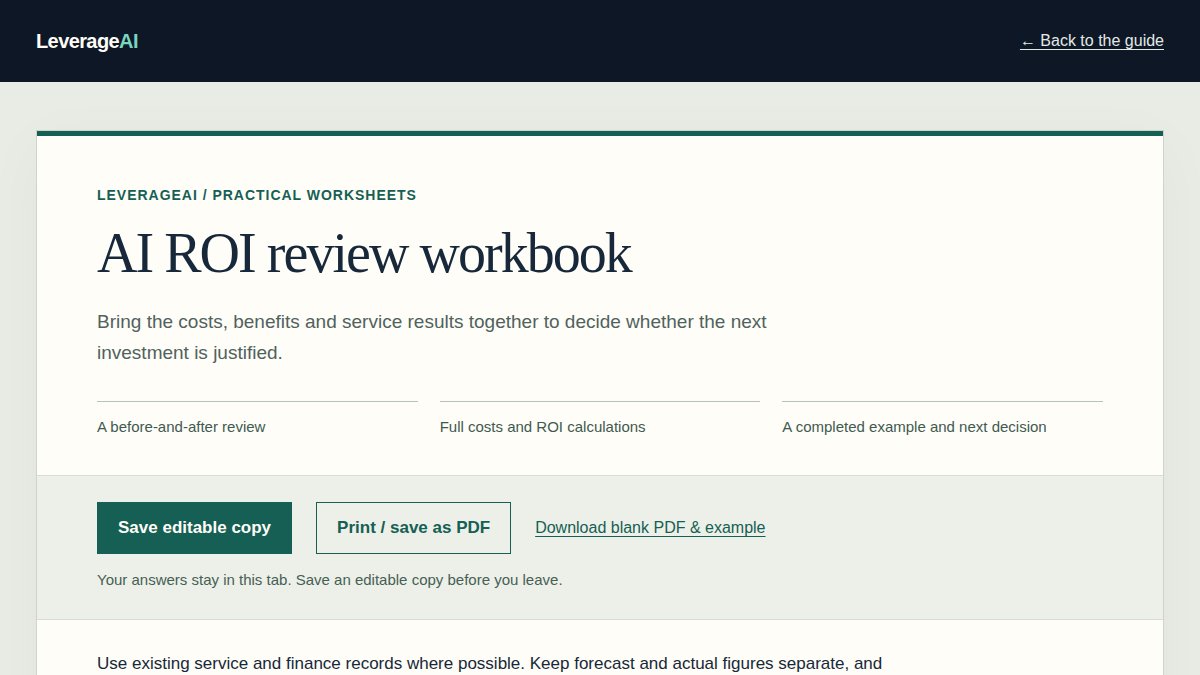Click 'LEVERAGEAI / PRACTICAL WORKSHEETS' breadcrumb text
1200x675 pixels.
(x=257, y=195)
